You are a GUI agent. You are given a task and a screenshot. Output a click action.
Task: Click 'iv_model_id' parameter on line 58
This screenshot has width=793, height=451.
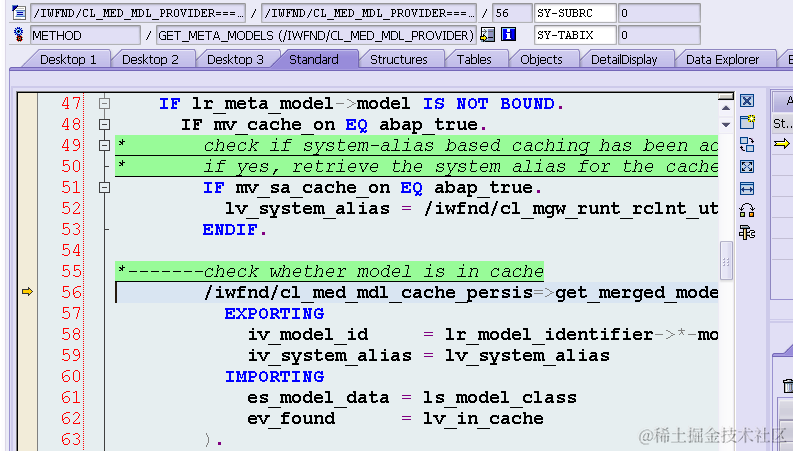308,335
